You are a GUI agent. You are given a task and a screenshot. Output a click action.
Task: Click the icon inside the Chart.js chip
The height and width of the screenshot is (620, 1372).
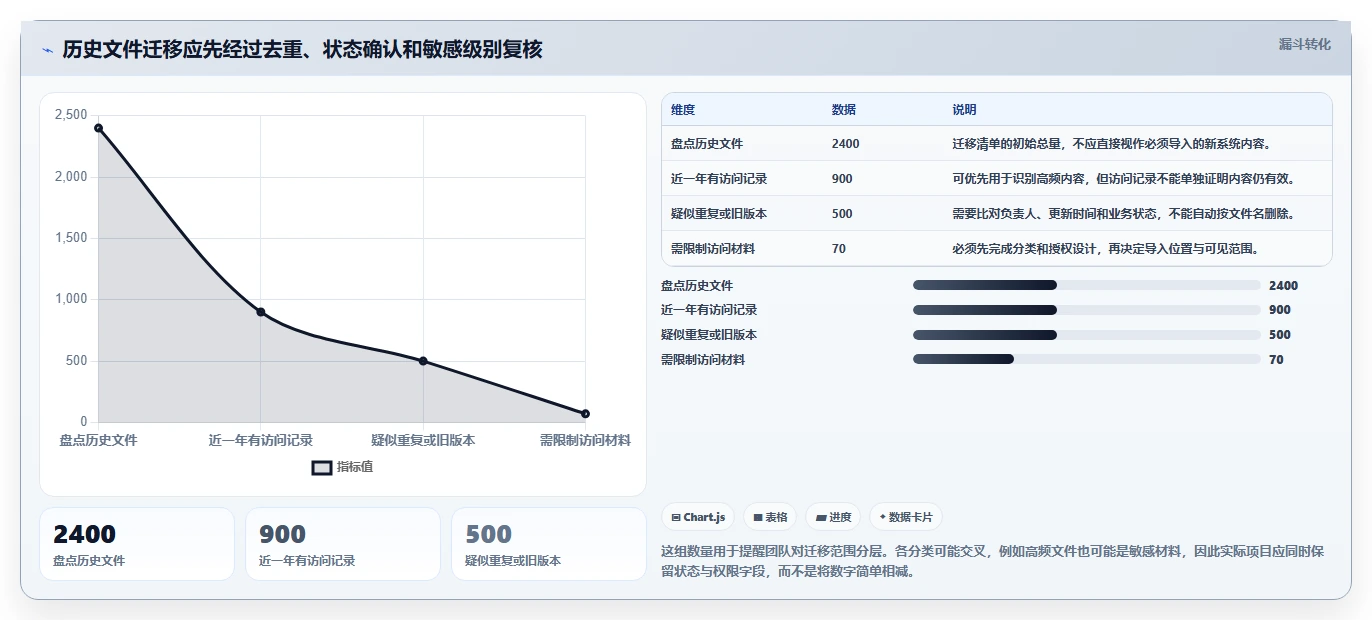pos(677,518)
